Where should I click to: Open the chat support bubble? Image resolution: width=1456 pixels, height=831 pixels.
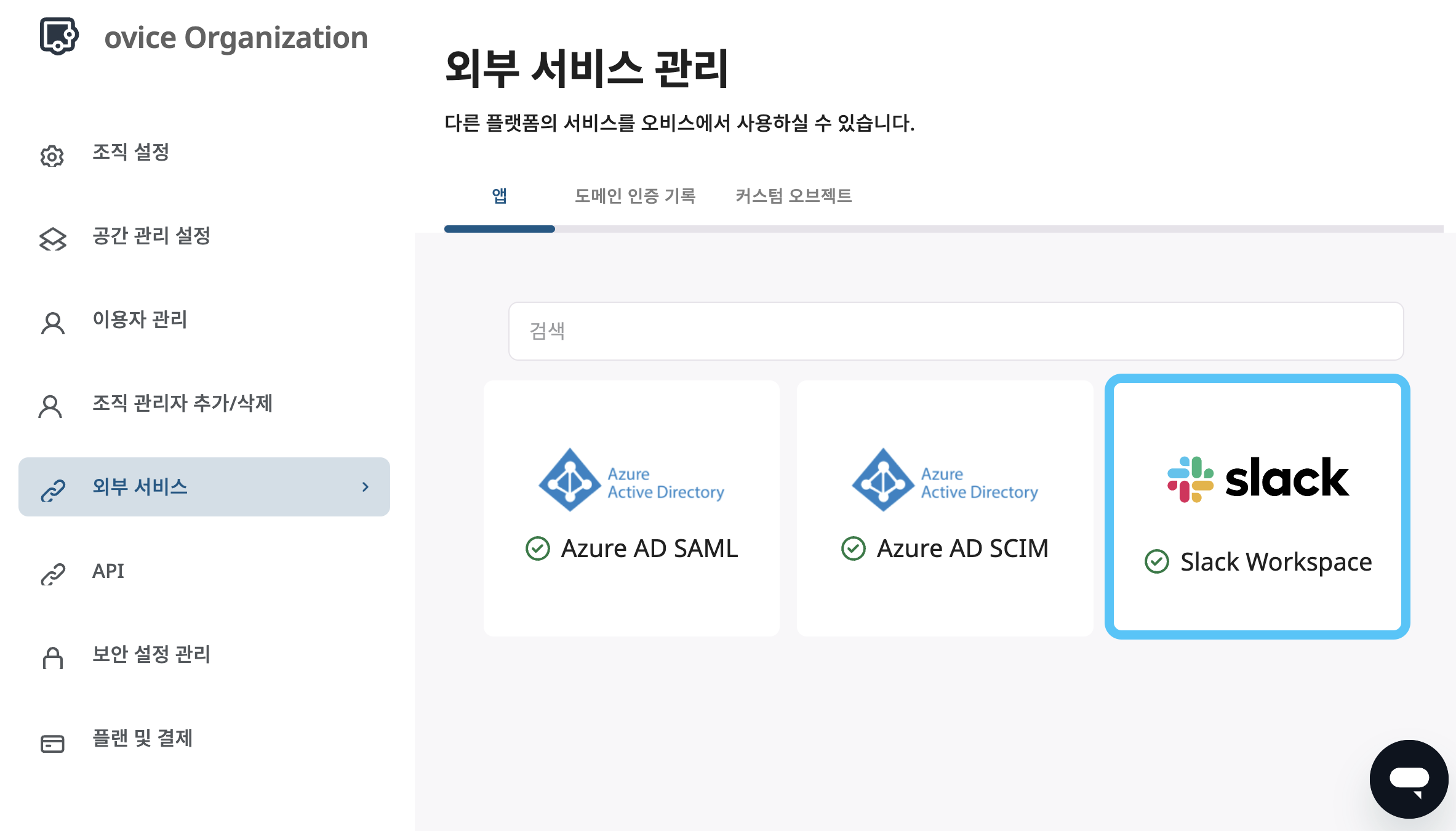1410,780
